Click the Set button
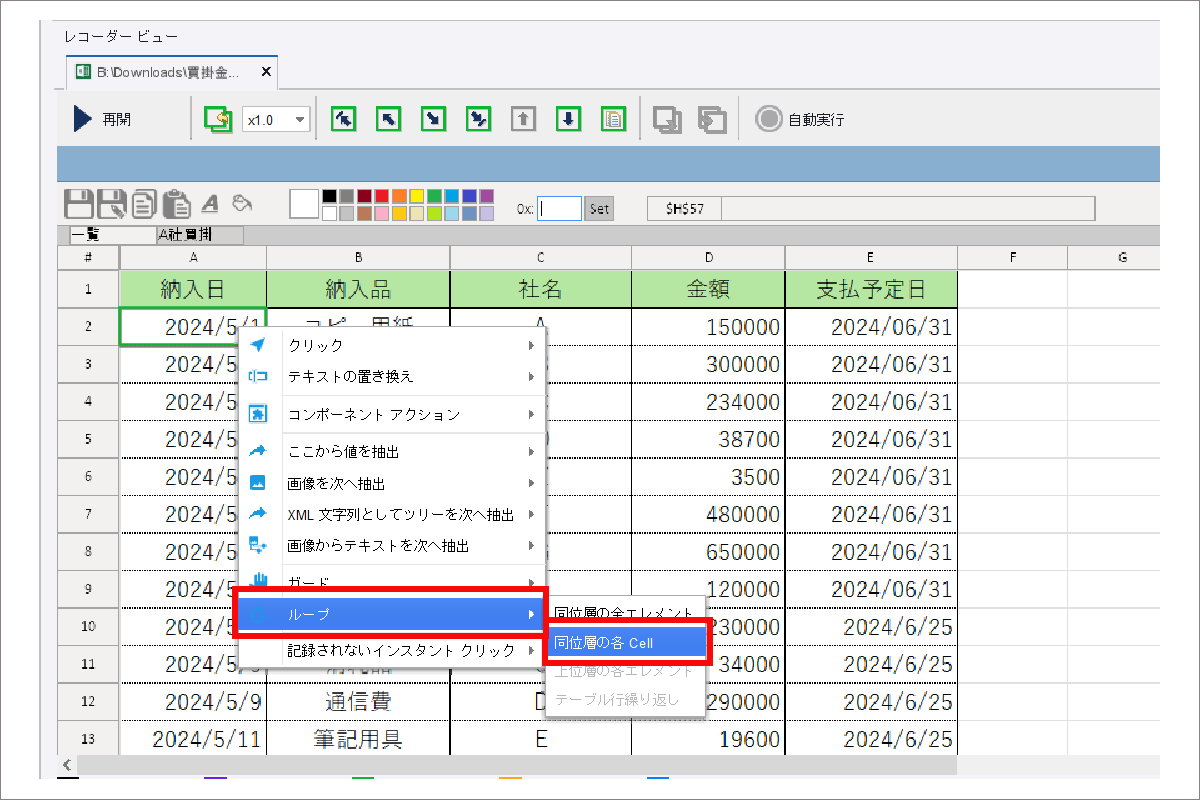This screenshot has width=1200, height=800. point(599,208)
